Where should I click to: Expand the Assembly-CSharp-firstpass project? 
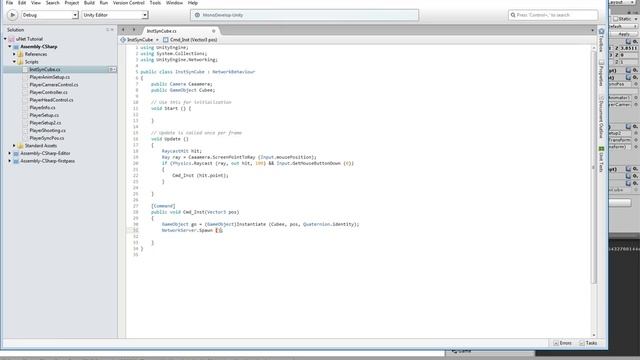[x=10, y=161]
